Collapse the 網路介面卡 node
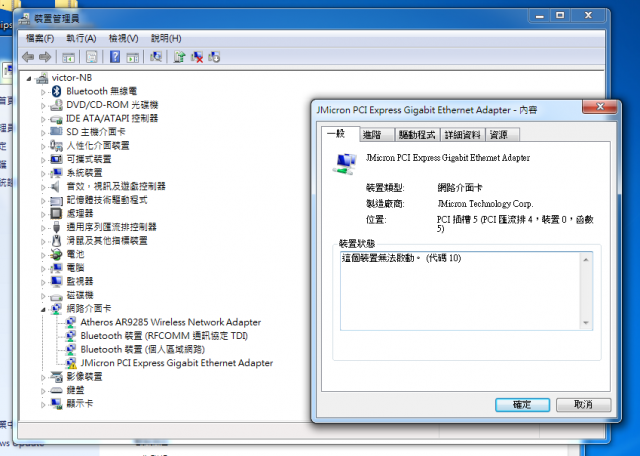The height and width of the screenshot is (456, 640). point(43,309)
